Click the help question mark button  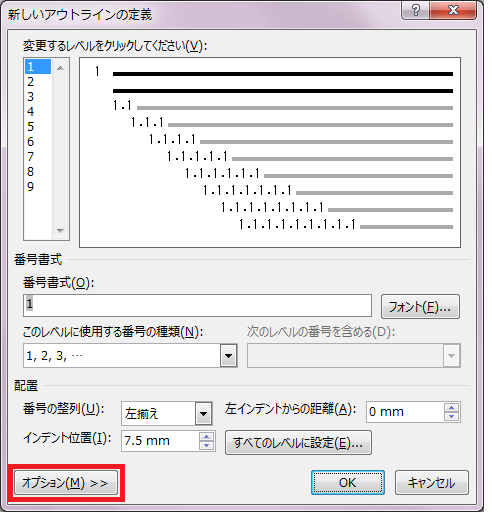[x=416, y=10]
